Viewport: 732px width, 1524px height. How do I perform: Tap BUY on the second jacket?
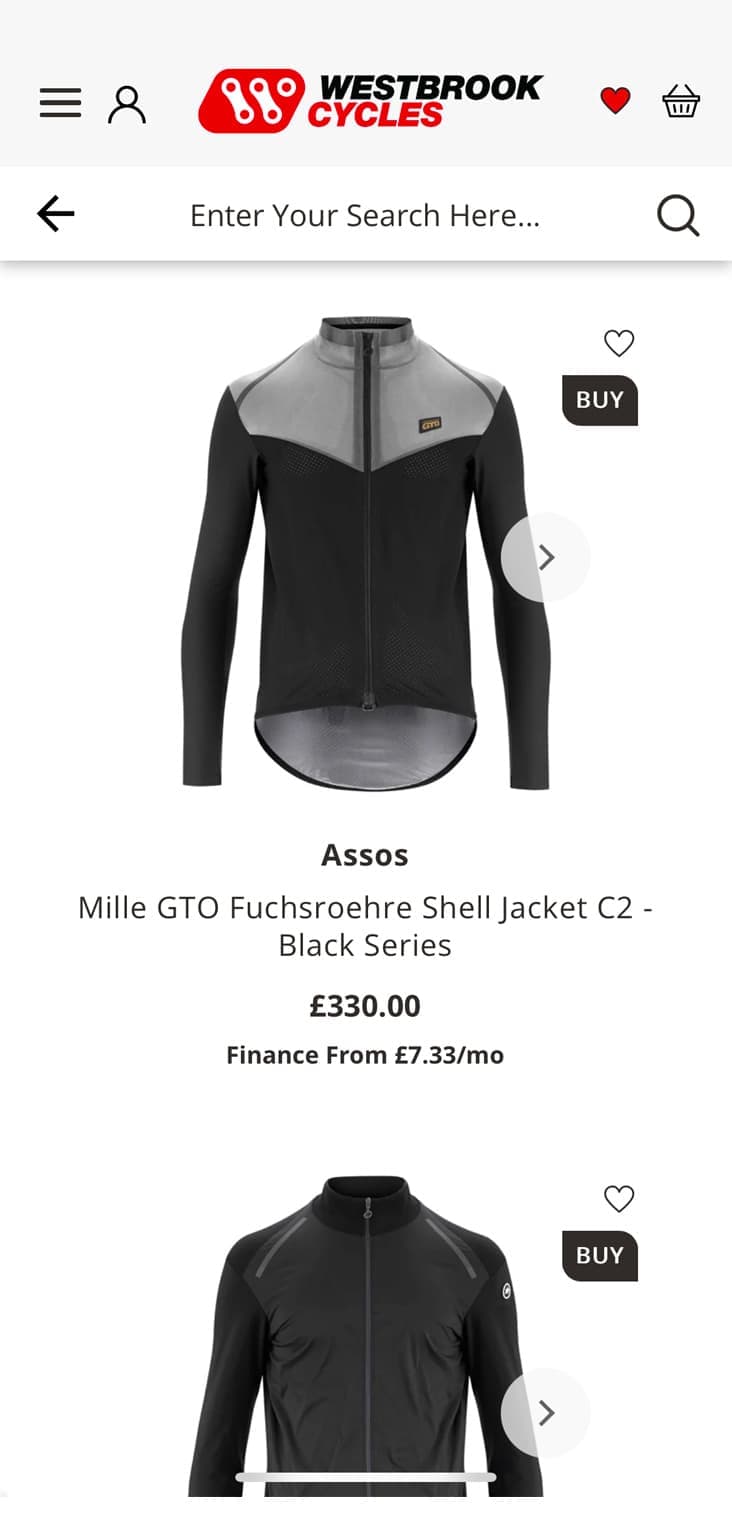click(x=600, y=1255)
